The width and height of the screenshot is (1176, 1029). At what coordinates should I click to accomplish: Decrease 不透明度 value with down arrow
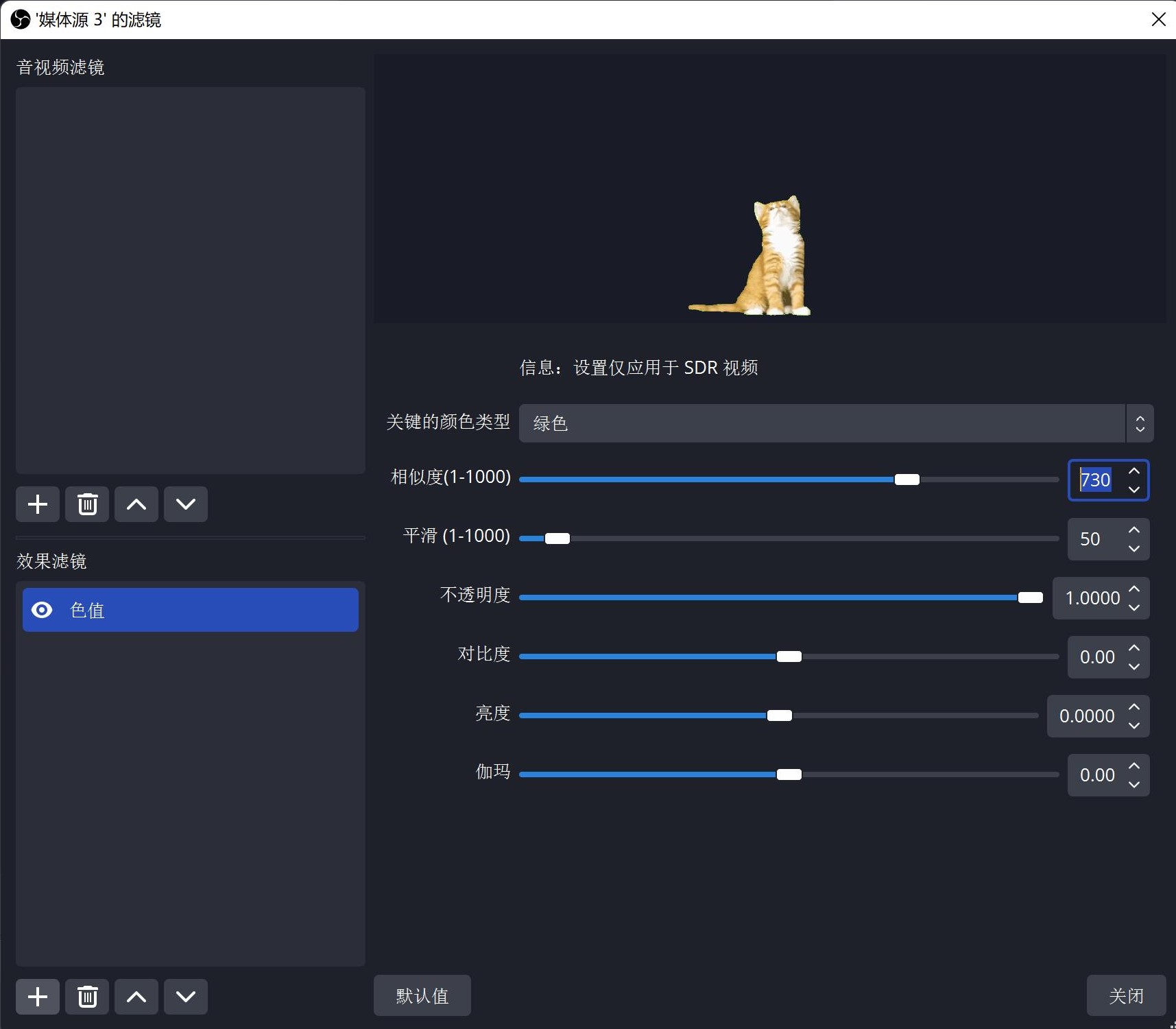point(1134,607)
